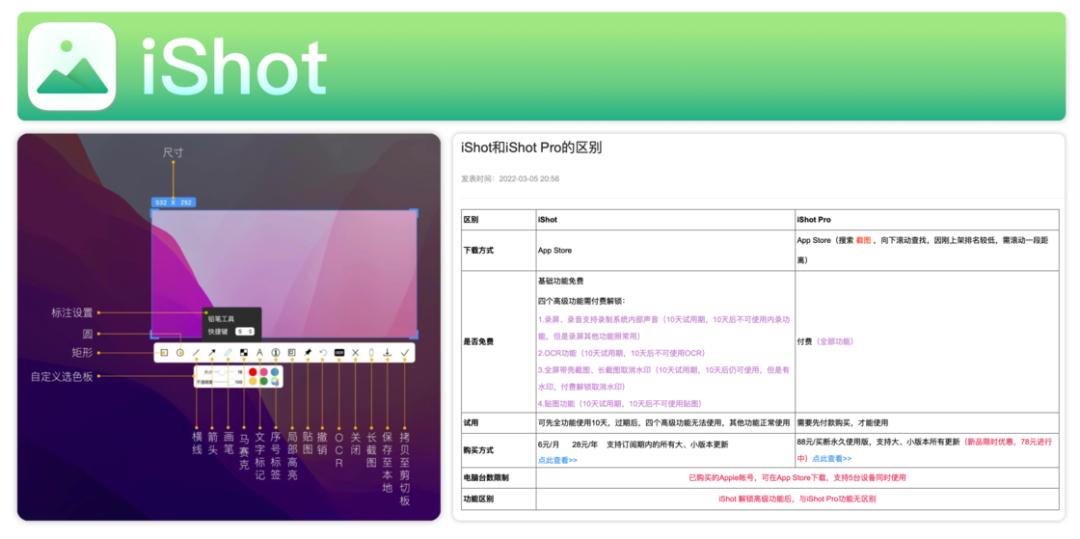Select the numbered label tool
The image size is (1080, 539).
coord(276,352)
